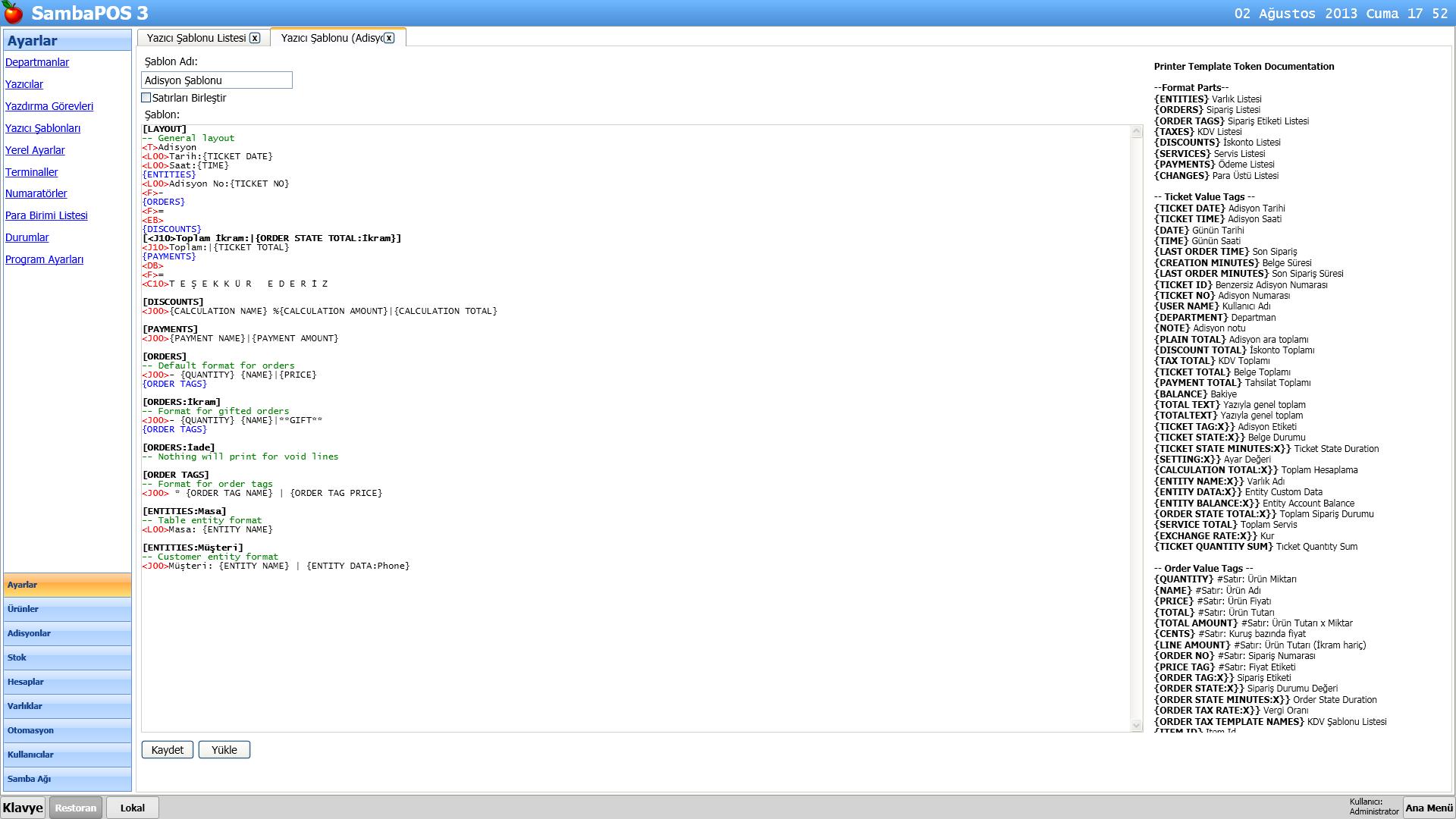Open the Klavye on-screen keyboard
The height and width of the screenshot is (819, 1456).
pos(23,808)
